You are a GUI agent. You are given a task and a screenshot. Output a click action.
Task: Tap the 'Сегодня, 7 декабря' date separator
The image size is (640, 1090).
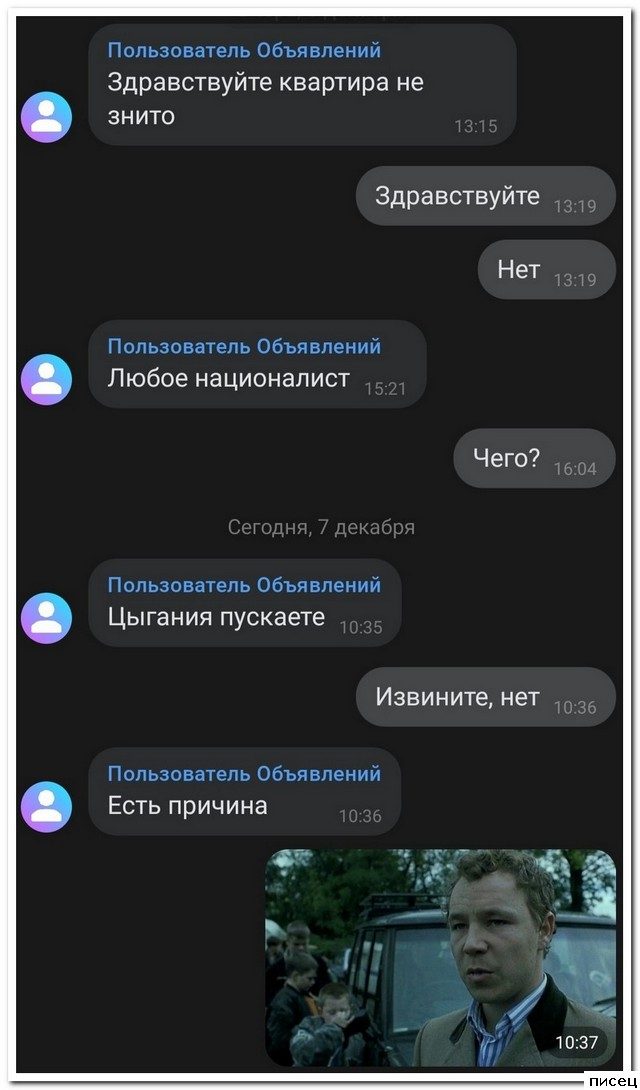321,528
